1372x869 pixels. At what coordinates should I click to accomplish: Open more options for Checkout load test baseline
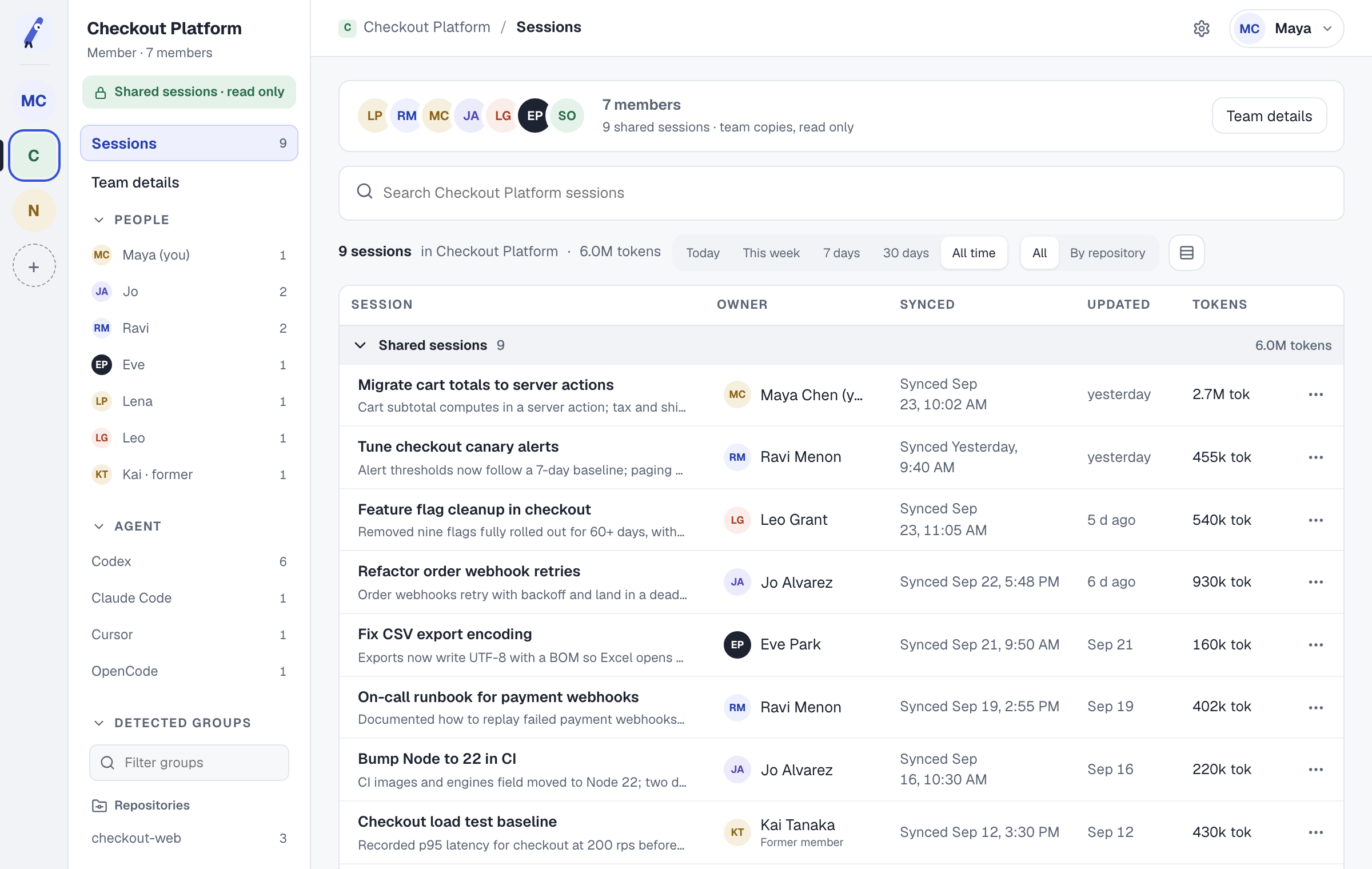(x=1316, y=832)
